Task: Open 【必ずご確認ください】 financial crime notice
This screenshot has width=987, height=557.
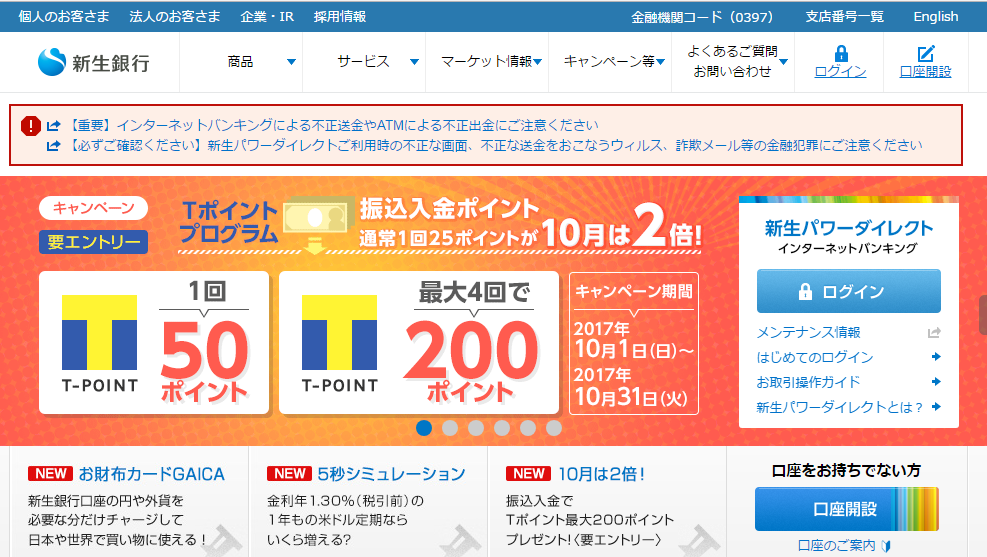Action: click(494, 145)
